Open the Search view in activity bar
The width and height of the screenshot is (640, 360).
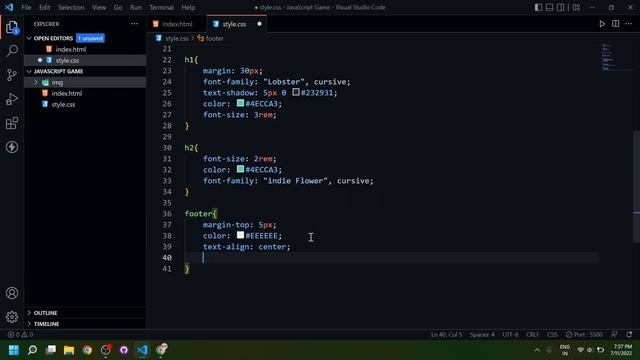[12, 51]
